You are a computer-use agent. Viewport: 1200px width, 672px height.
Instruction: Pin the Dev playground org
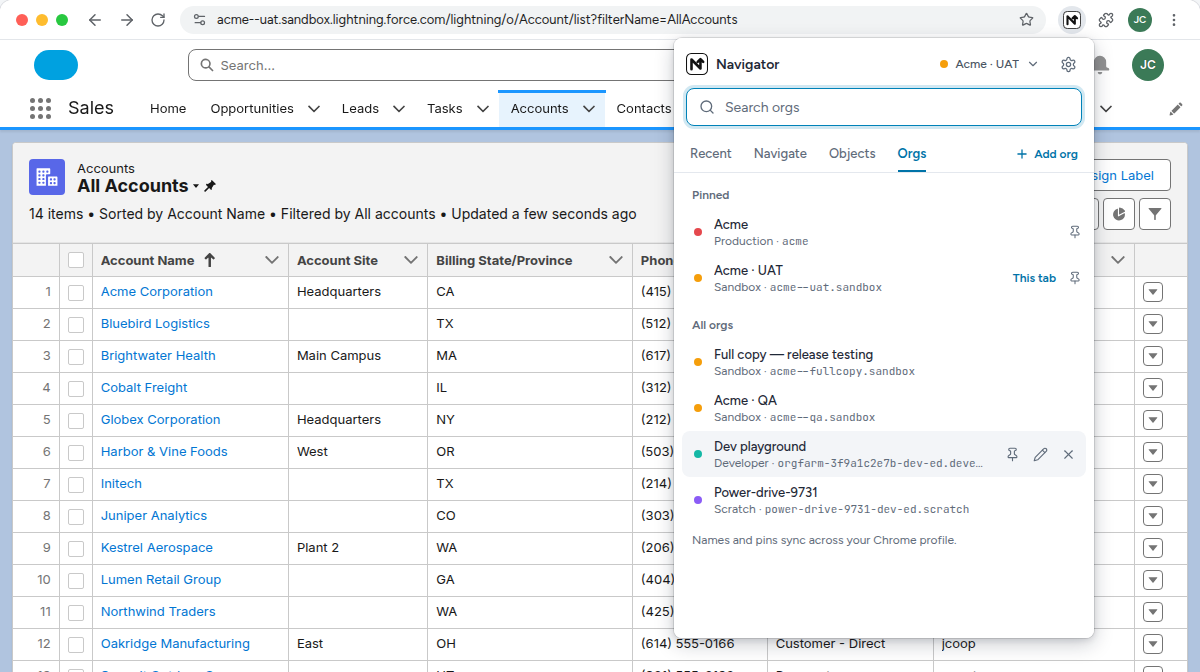(1012, 454)
